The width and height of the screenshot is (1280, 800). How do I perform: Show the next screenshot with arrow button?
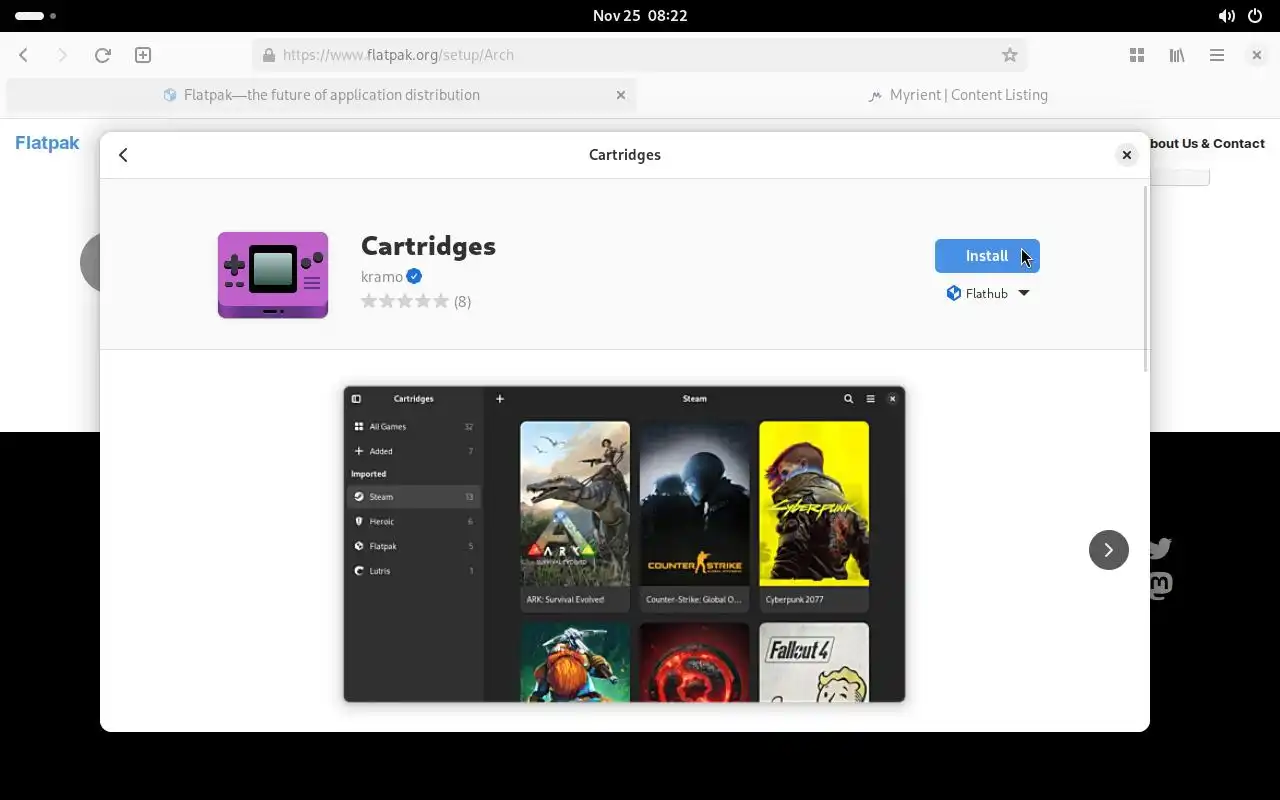point(1108,550)
